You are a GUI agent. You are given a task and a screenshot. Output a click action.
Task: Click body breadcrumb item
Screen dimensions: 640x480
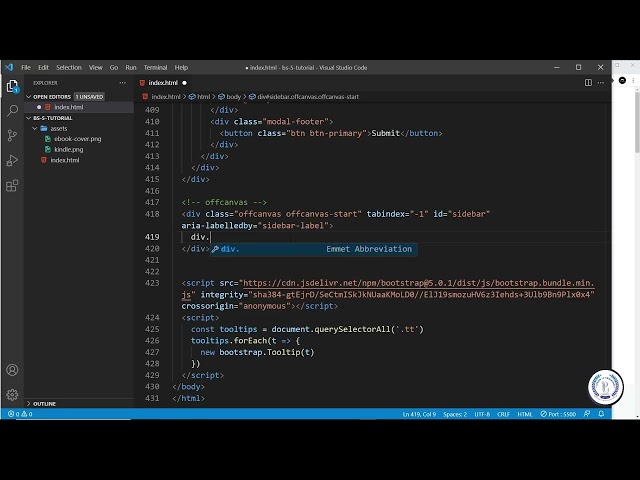233,97
